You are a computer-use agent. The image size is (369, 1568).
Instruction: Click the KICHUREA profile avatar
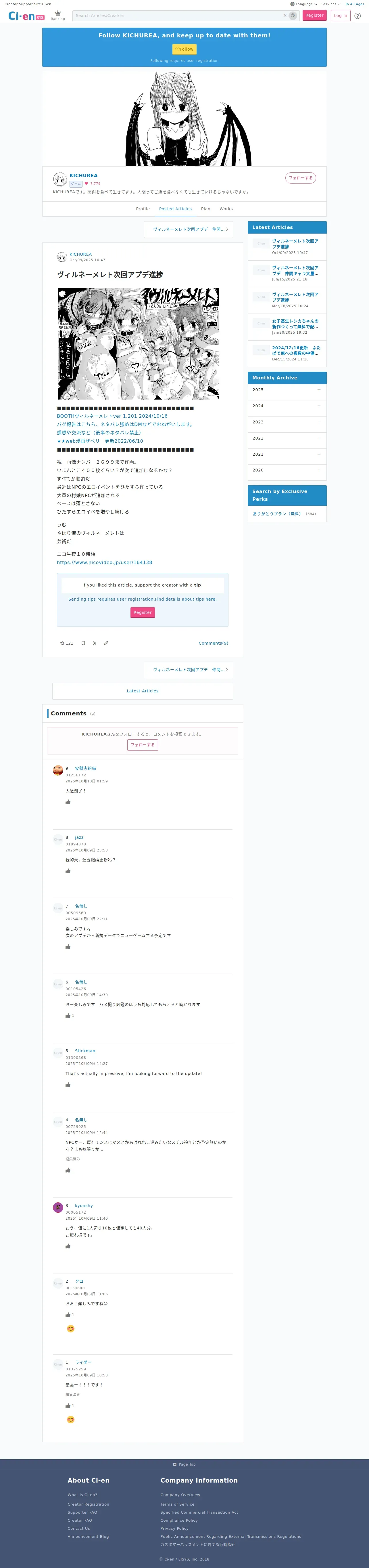pyautogui.click(x=59, y=179)
